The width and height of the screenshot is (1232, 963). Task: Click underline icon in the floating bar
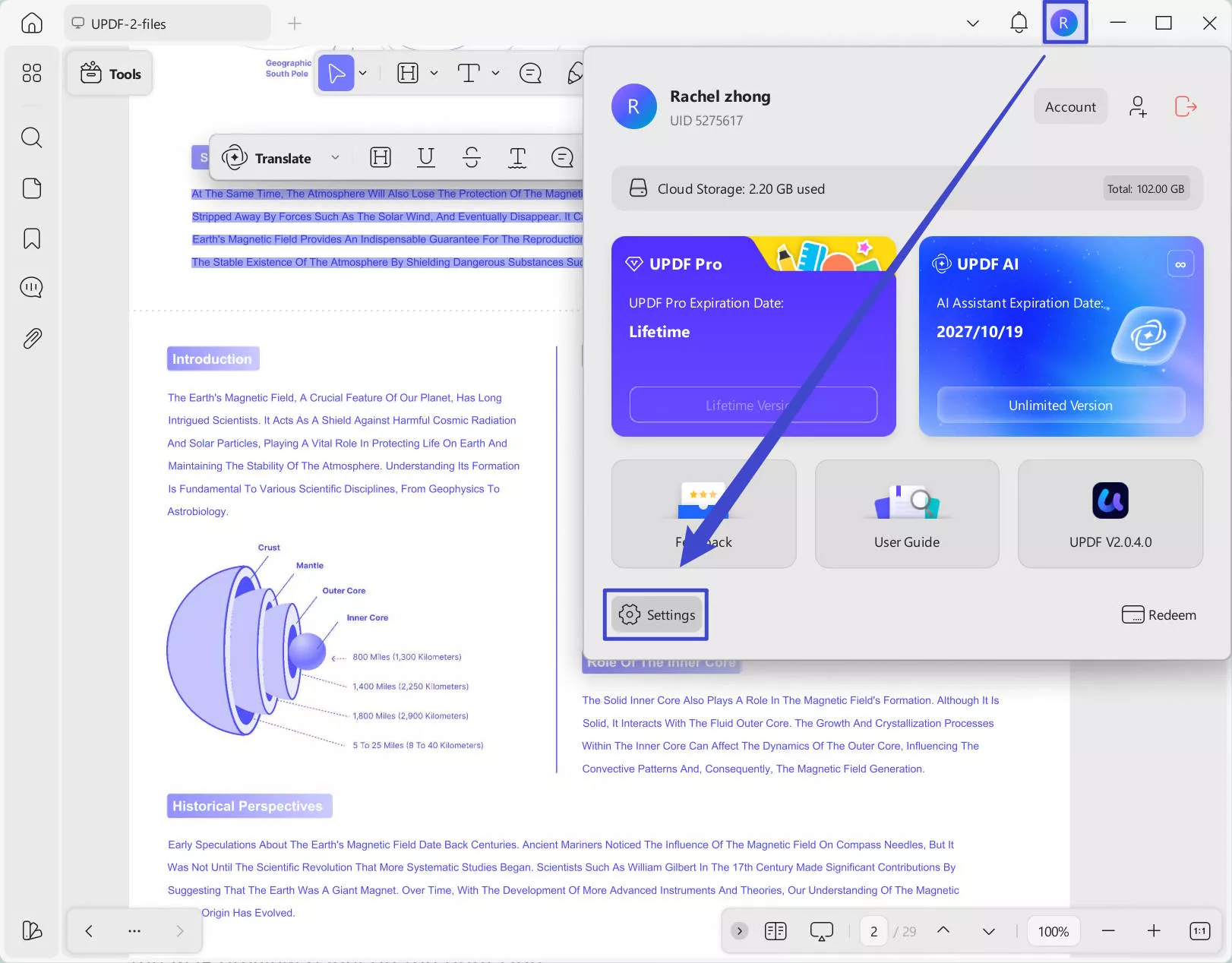click(426, 157)
